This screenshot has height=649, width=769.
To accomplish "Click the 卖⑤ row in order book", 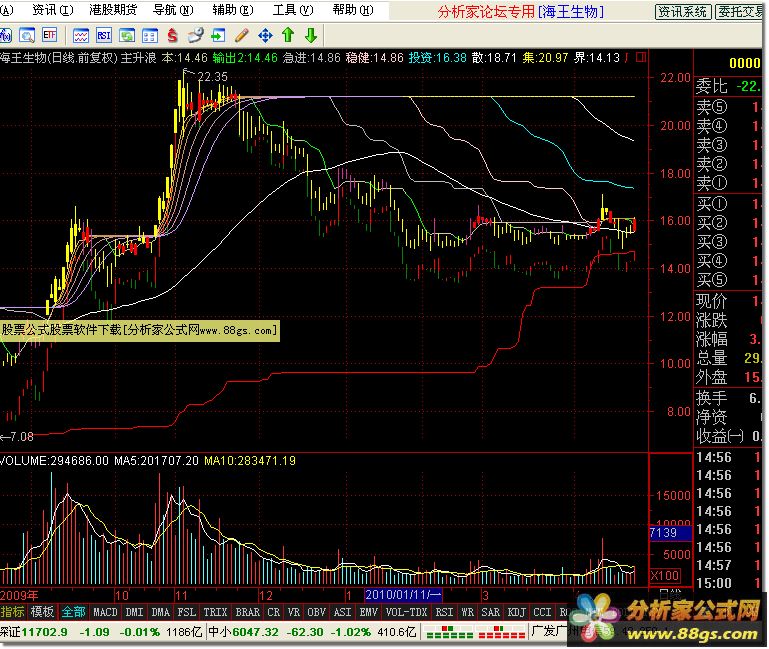I will [728, 106].
